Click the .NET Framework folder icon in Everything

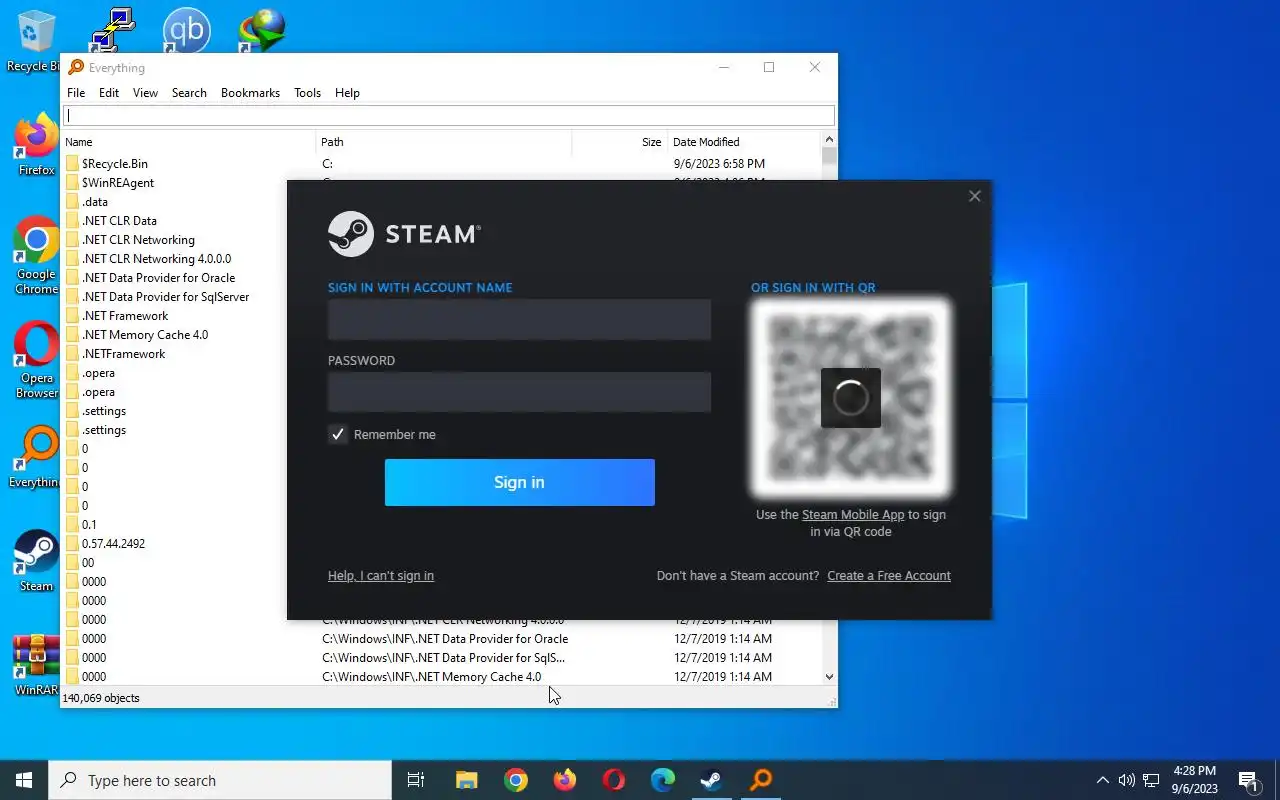click(72, 316)
